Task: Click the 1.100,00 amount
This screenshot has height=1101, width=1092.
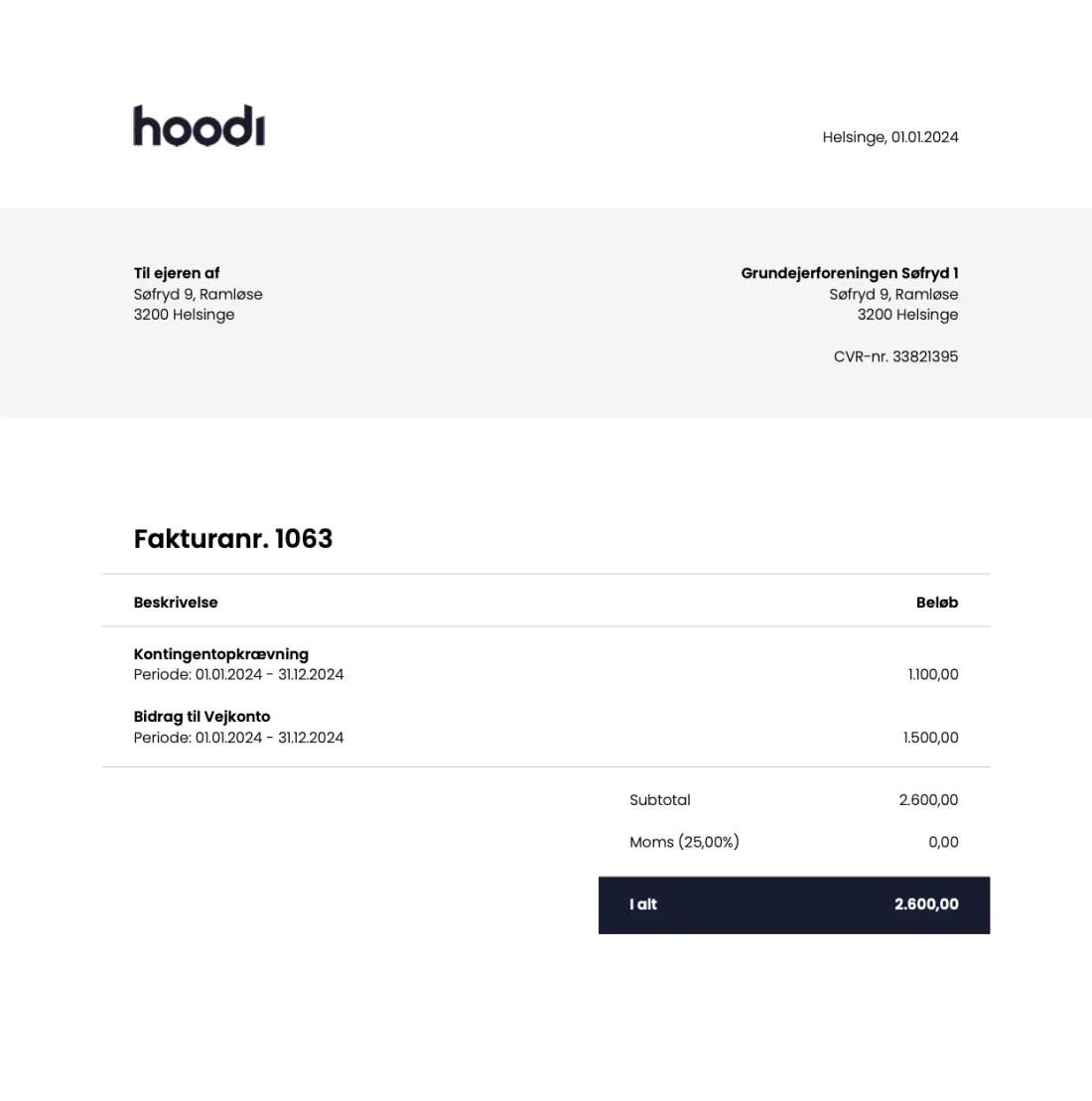Action: [x=932, y=675]
